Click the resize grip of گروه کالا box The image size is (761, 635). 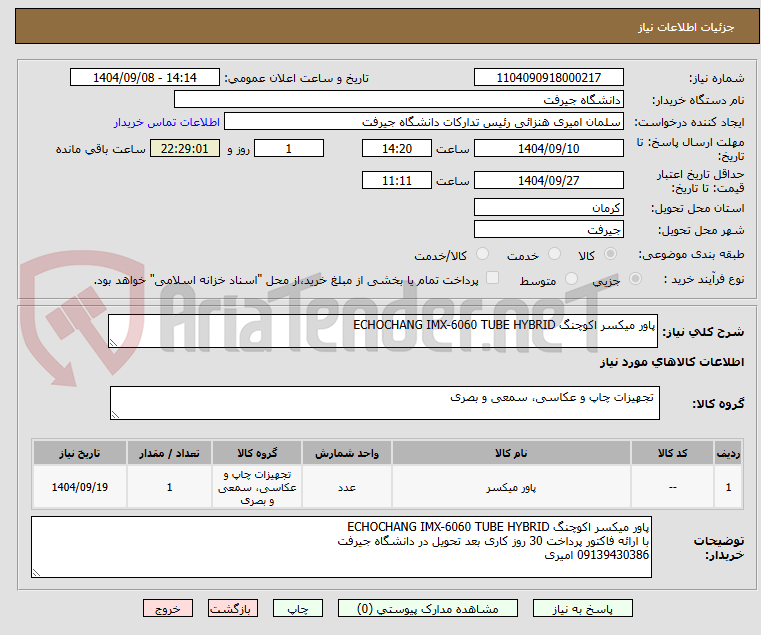pos(116,415)
